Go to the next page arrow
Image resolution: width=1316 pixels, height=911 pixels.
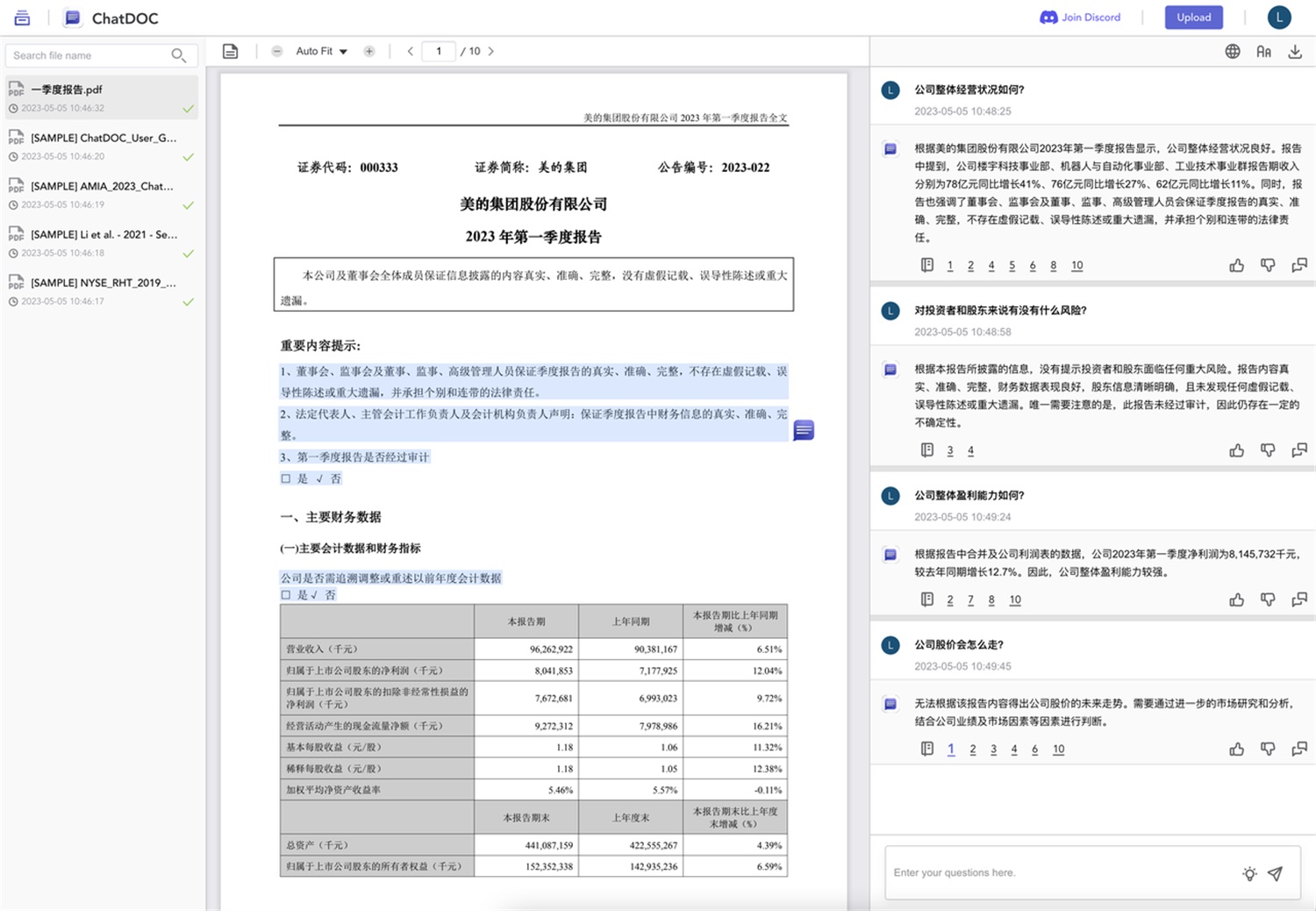click(x=490, y=51)
